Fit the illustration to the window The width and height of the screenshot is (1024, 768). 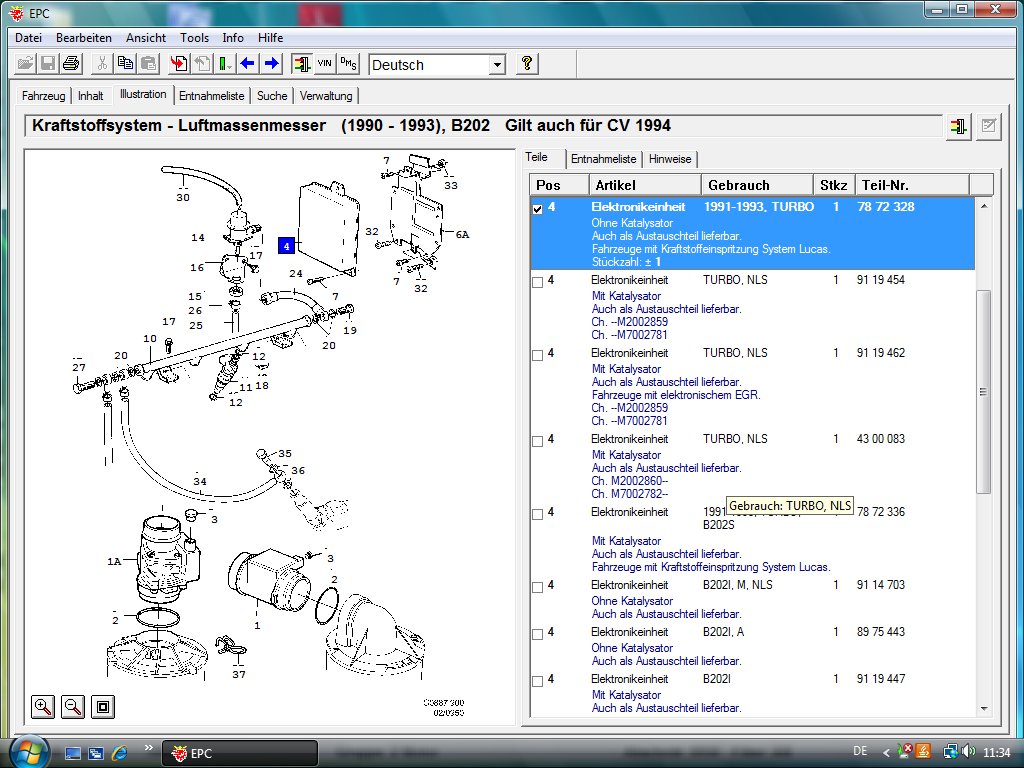(x=103, y=706)
